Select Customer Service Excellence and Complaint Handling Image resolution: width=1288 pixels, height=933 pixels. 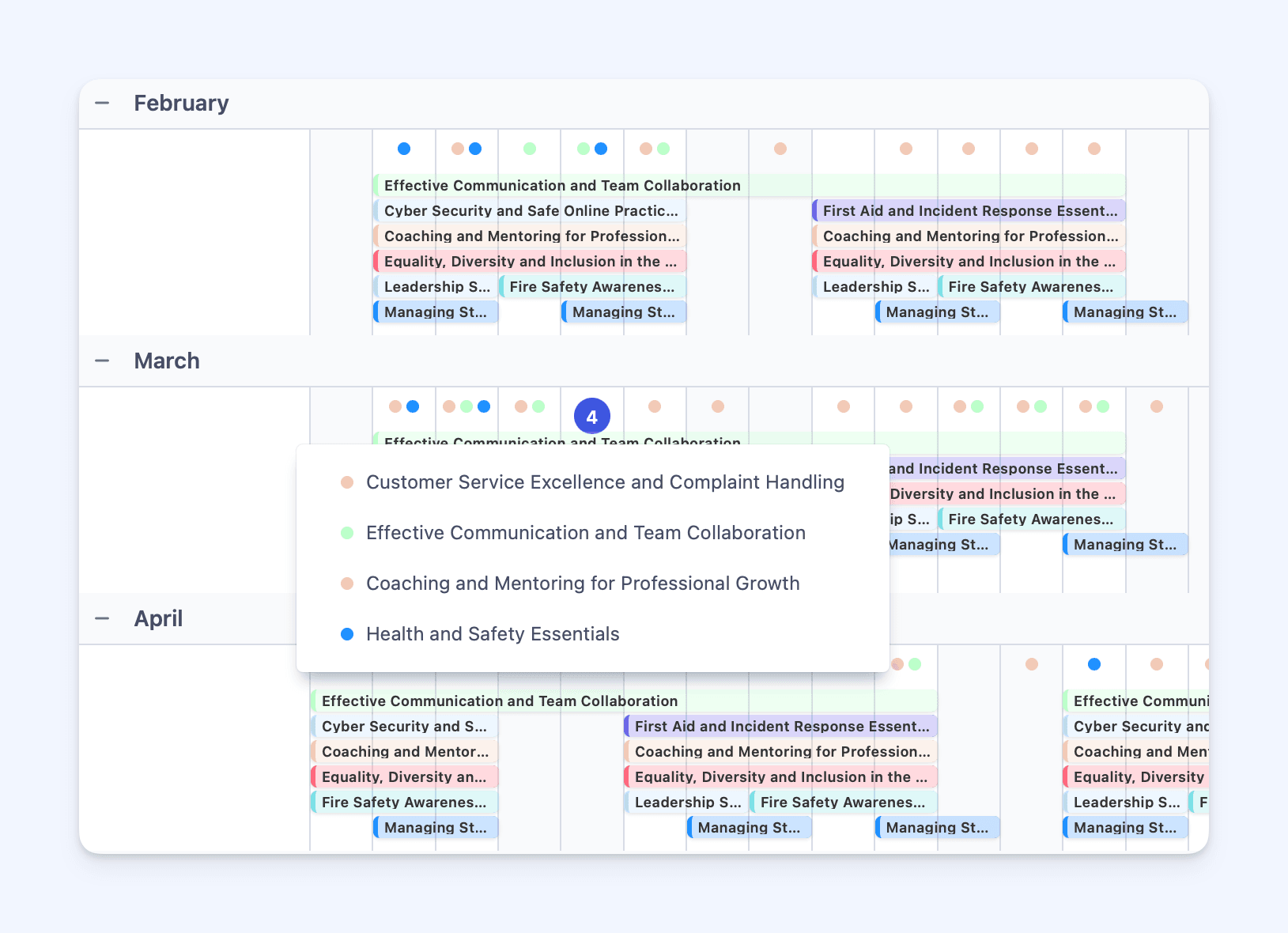[605, 482]
